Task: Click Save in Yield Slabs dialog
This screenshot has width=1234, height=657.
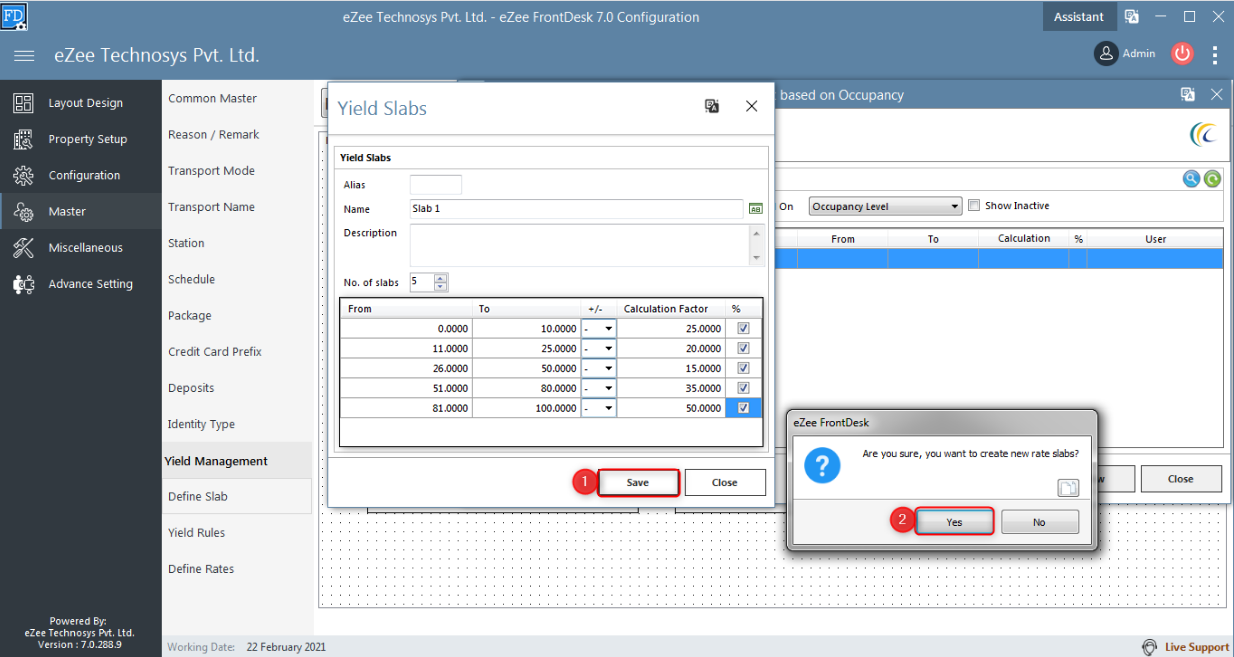Action: (638, 482)
